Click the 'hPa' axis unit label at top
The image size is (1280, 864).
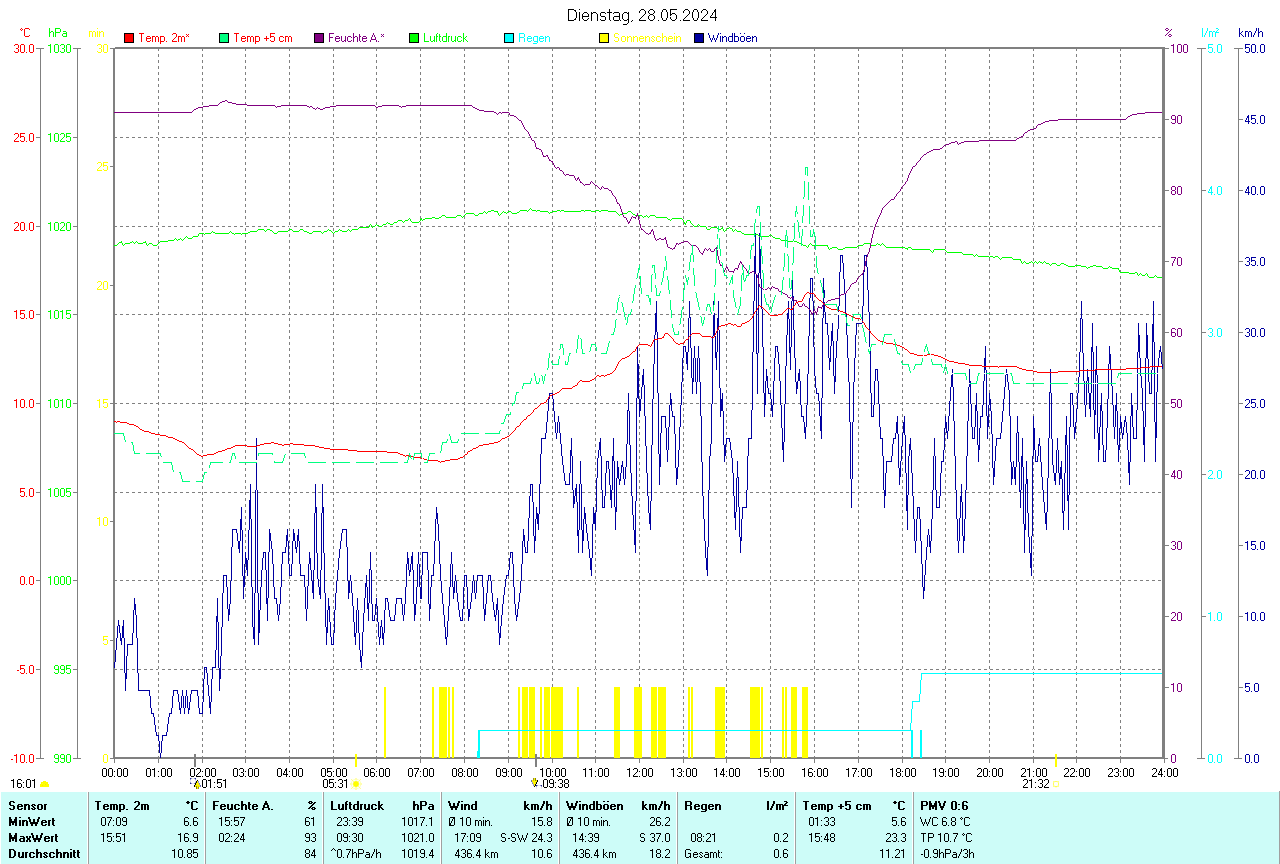57,33
